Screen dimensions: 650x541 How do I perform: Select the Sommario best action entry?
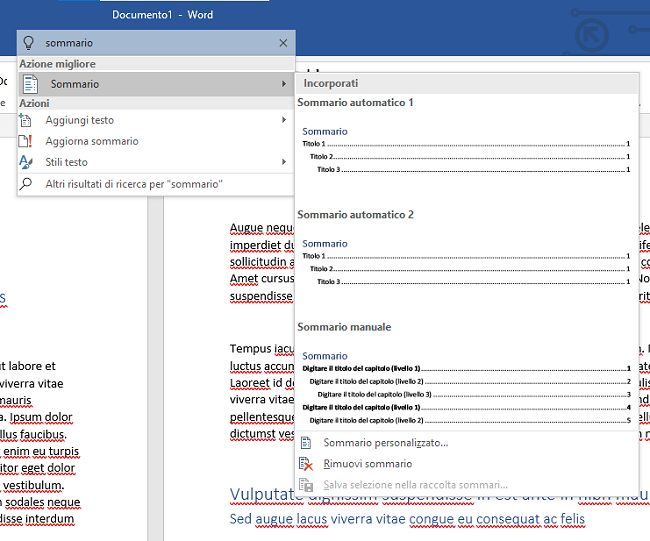pyautogui.click(x=156, y=84)
